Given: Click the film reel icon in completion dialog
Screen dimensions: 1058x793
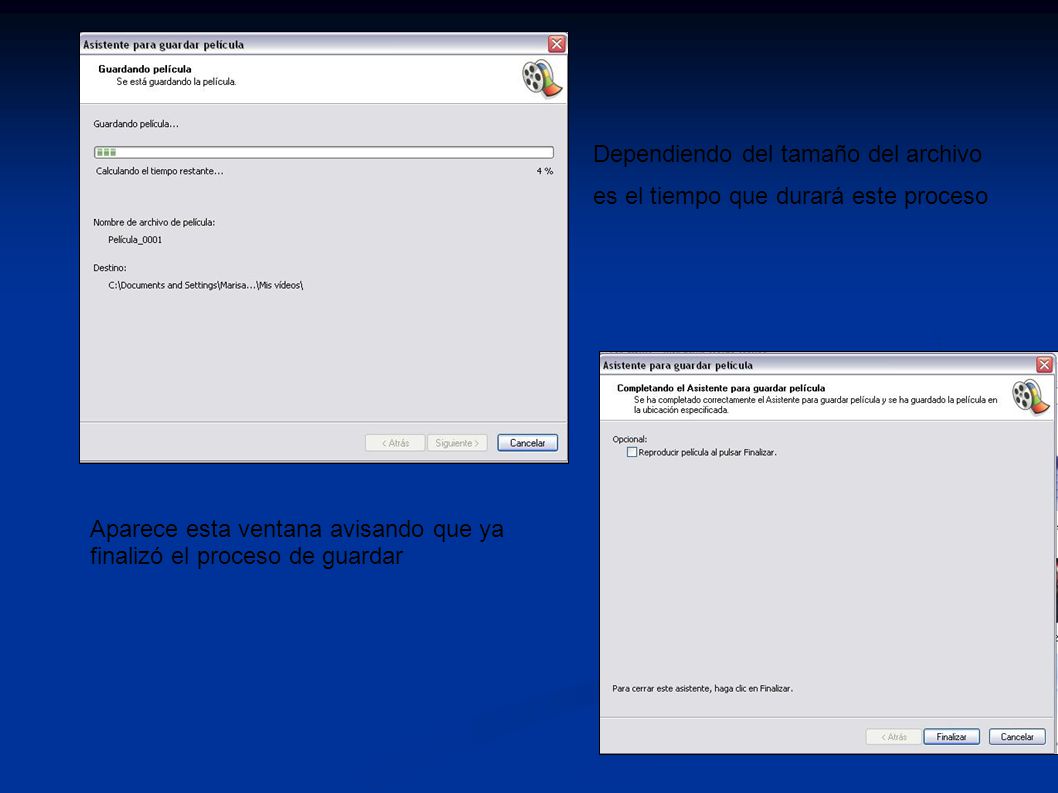Looking at the screenshot, I should click(1030, 396).
